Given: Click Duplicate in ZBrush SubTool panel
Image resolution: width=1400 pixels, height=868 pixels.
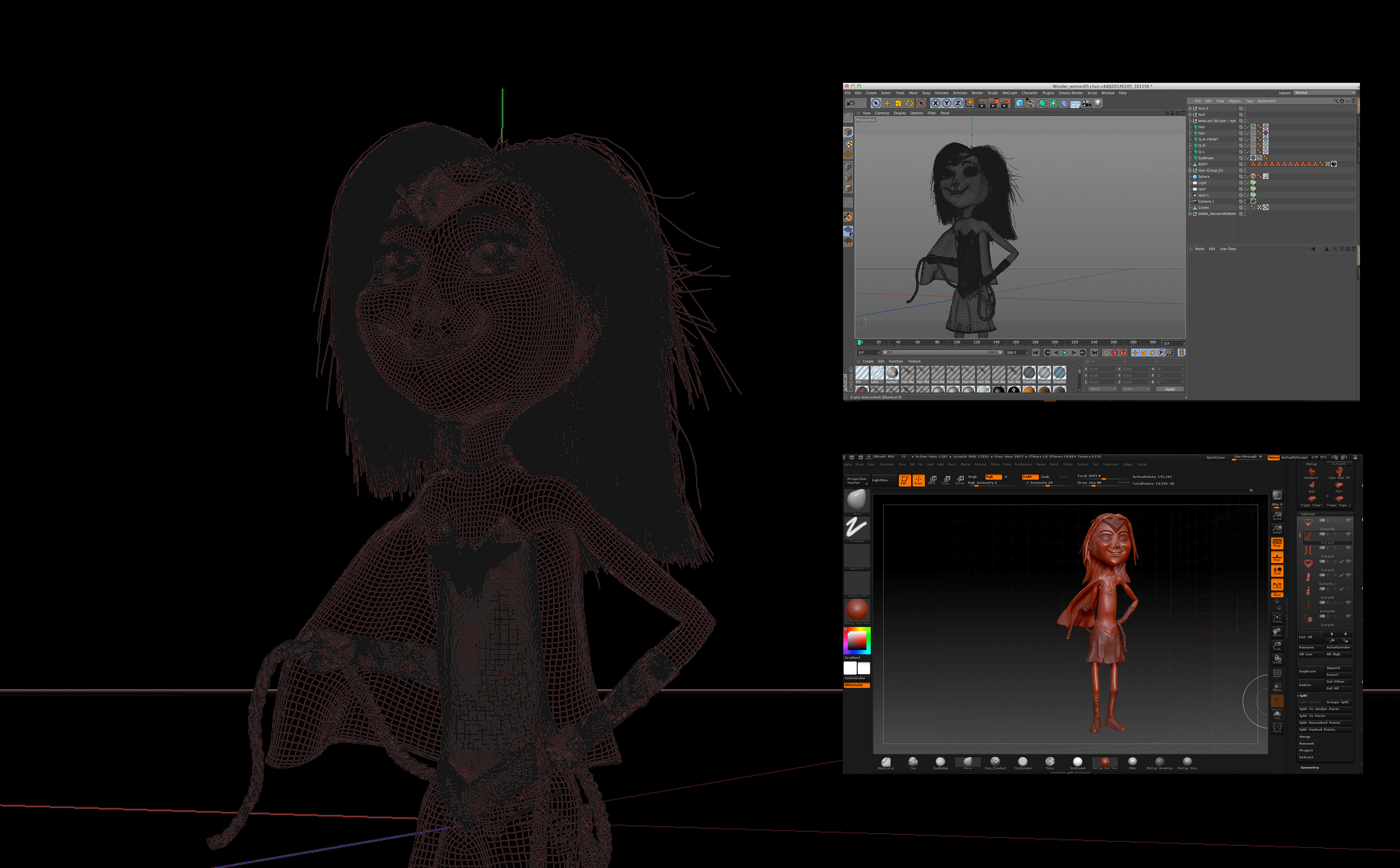Looking at the screenshot, I should click(x=1311, y=672).
